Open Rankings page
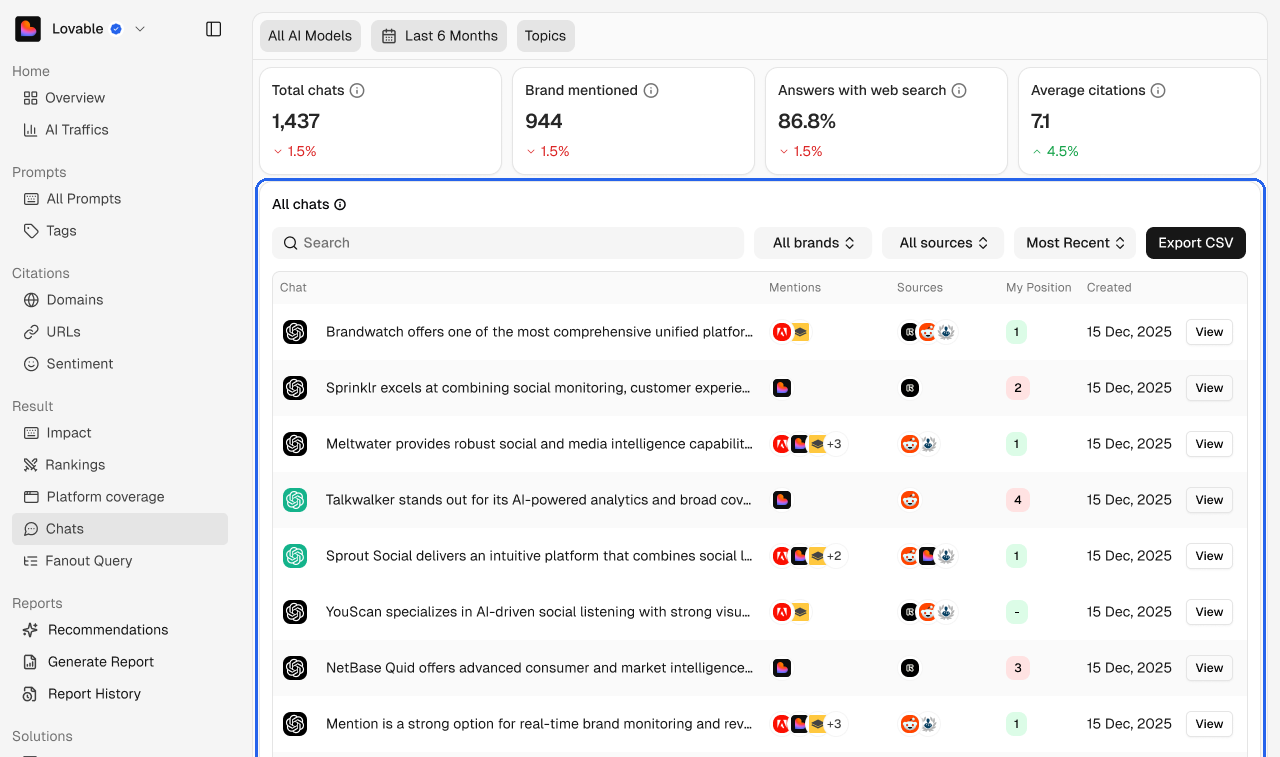The image size is (1280, 757). coord(64,465)
